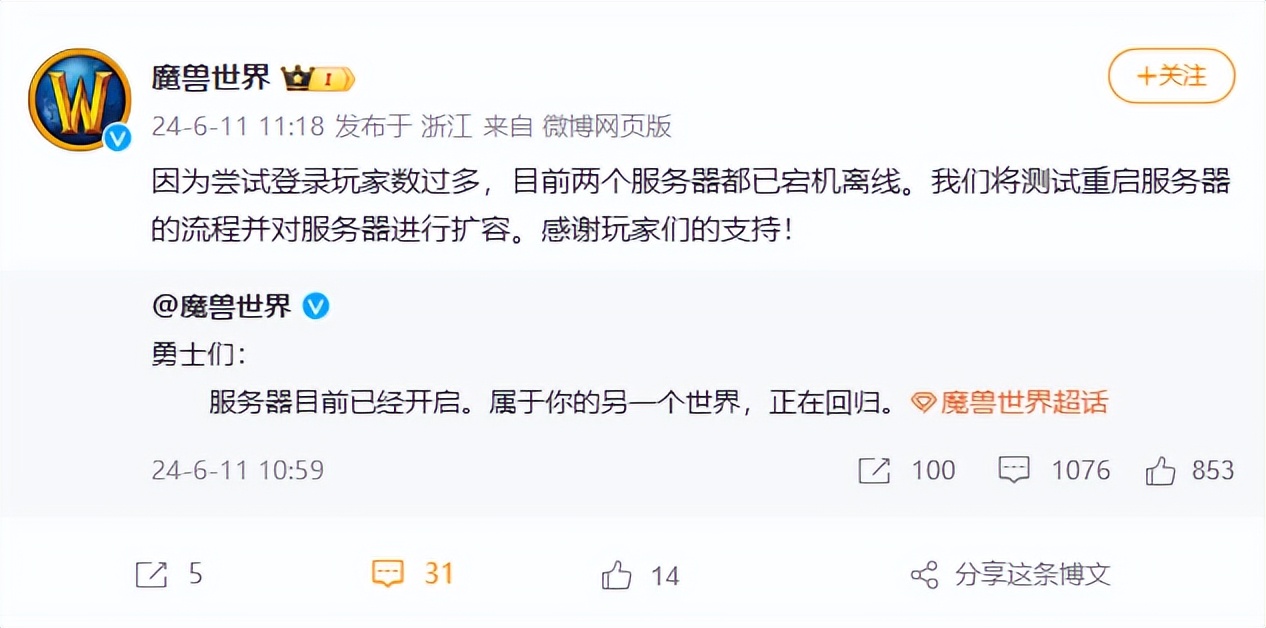Open the original post timestamp 24-6-11 10:59
Screen dimensions: 1266x628
[x=238, y=470]
